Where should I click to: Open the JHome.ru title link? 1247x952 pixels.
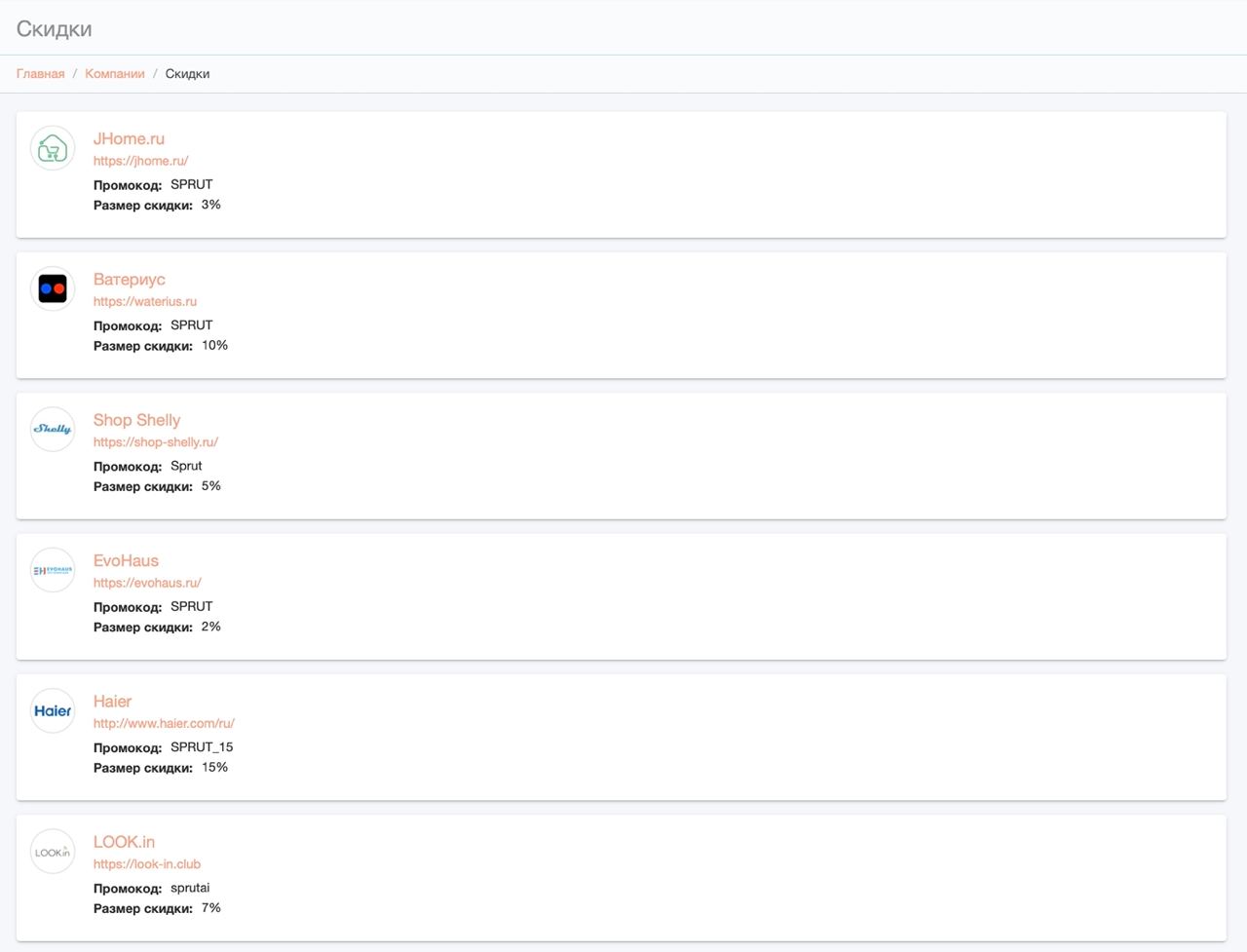pos(129,138)
